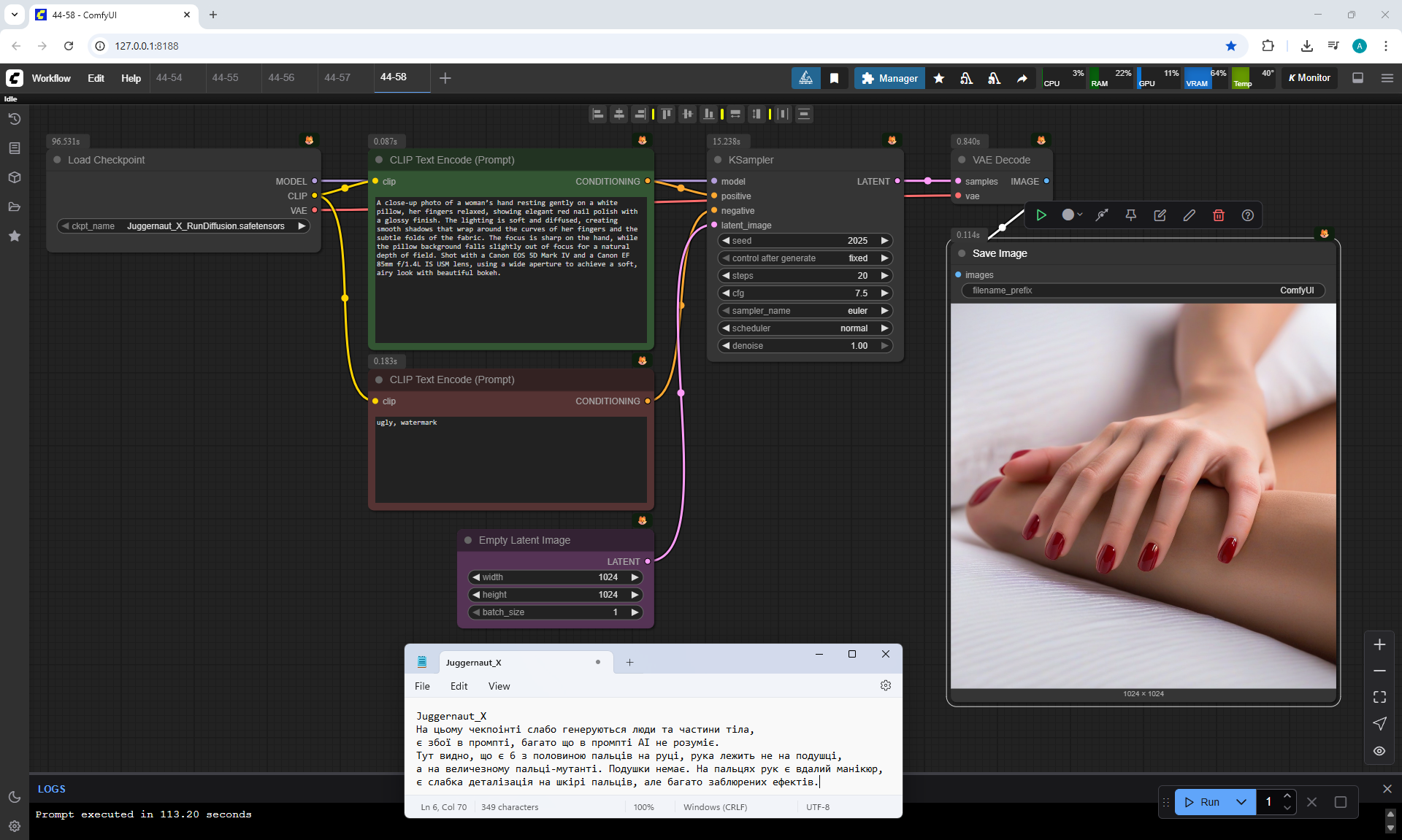Toggle dark theme moon icon
Viewport: 1402px width, 840px height.
pyautogui.click(x=14, y=797)
